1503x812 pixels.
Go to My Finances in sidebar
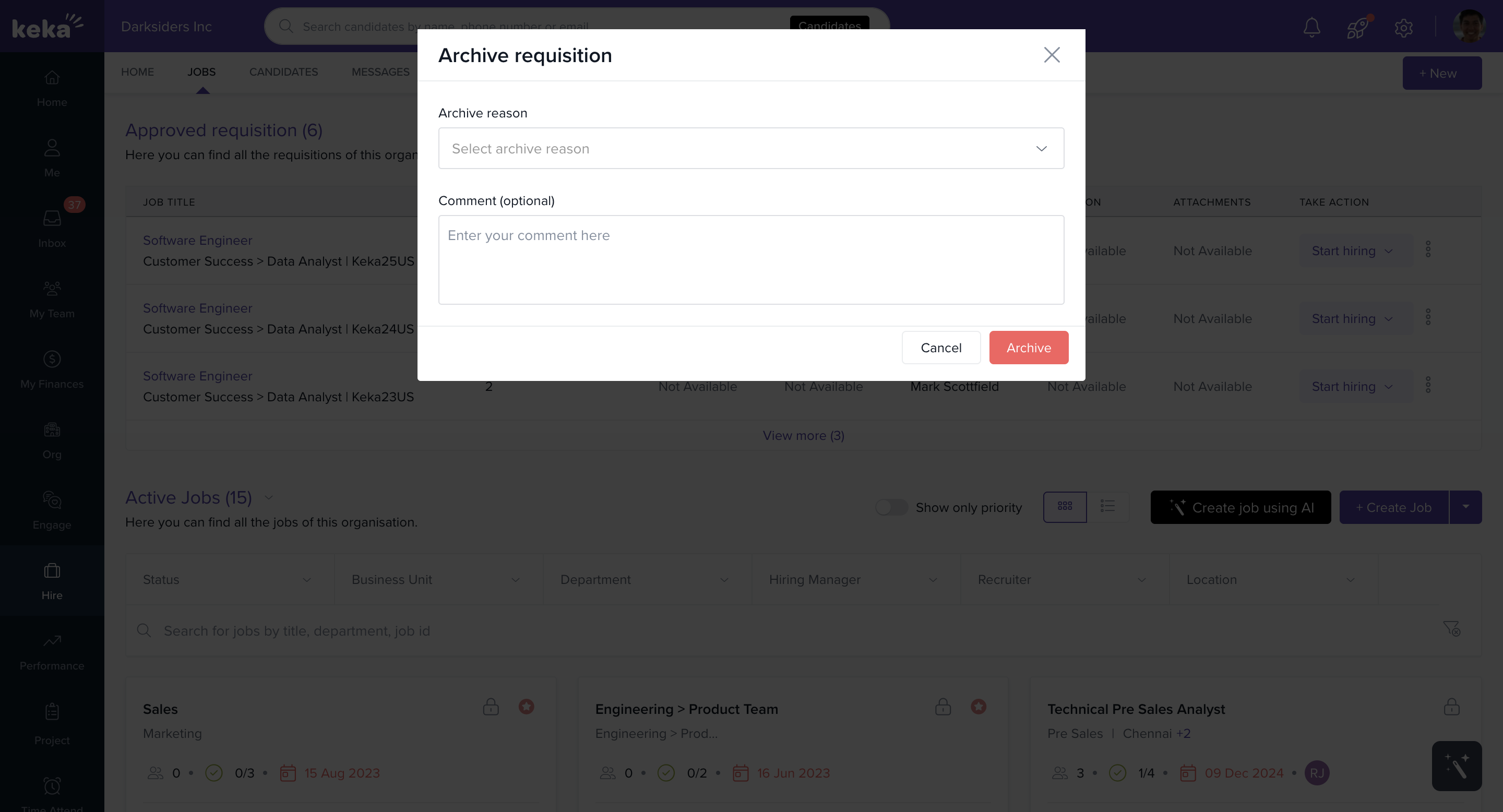point(52,369)
